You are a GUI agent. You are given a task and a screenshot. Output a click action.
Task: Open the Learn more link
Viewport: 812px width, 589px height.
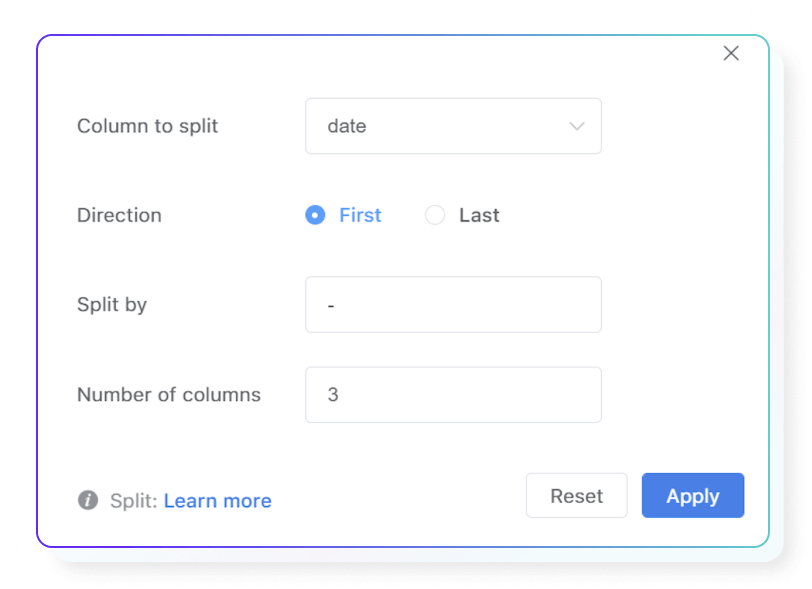(217, 501)
